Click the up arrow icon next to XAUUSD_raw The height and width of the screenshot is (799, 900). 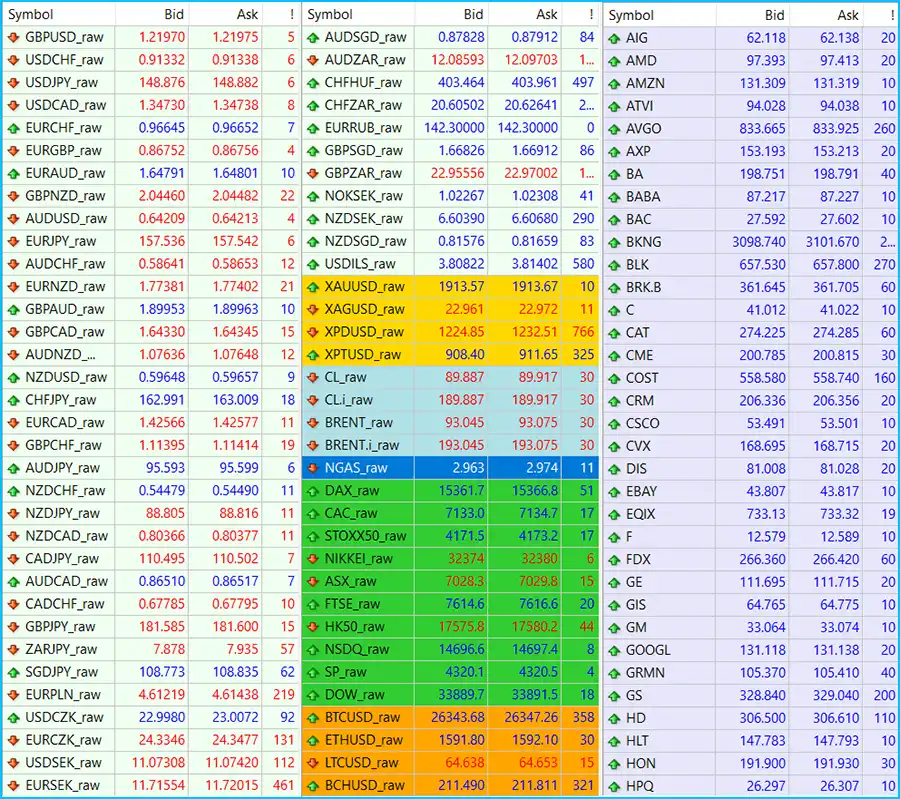(x=313, y=287)
